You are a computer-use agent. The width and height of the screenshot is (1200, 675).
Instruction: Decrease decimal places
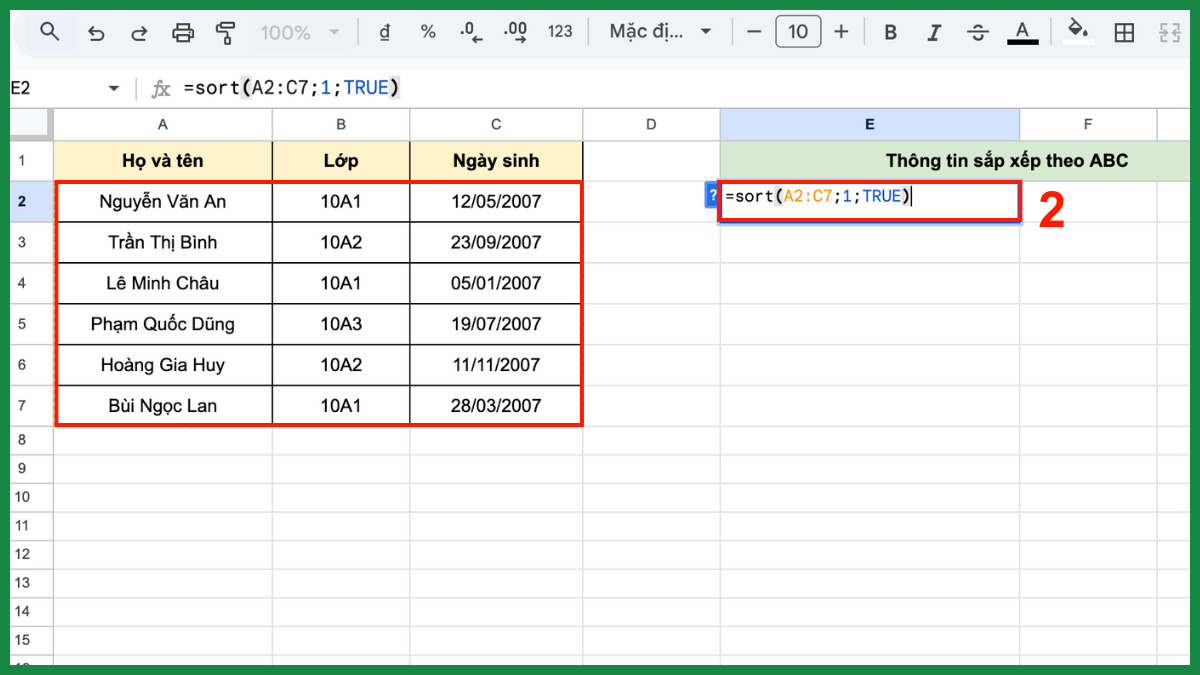click(471, 32)
